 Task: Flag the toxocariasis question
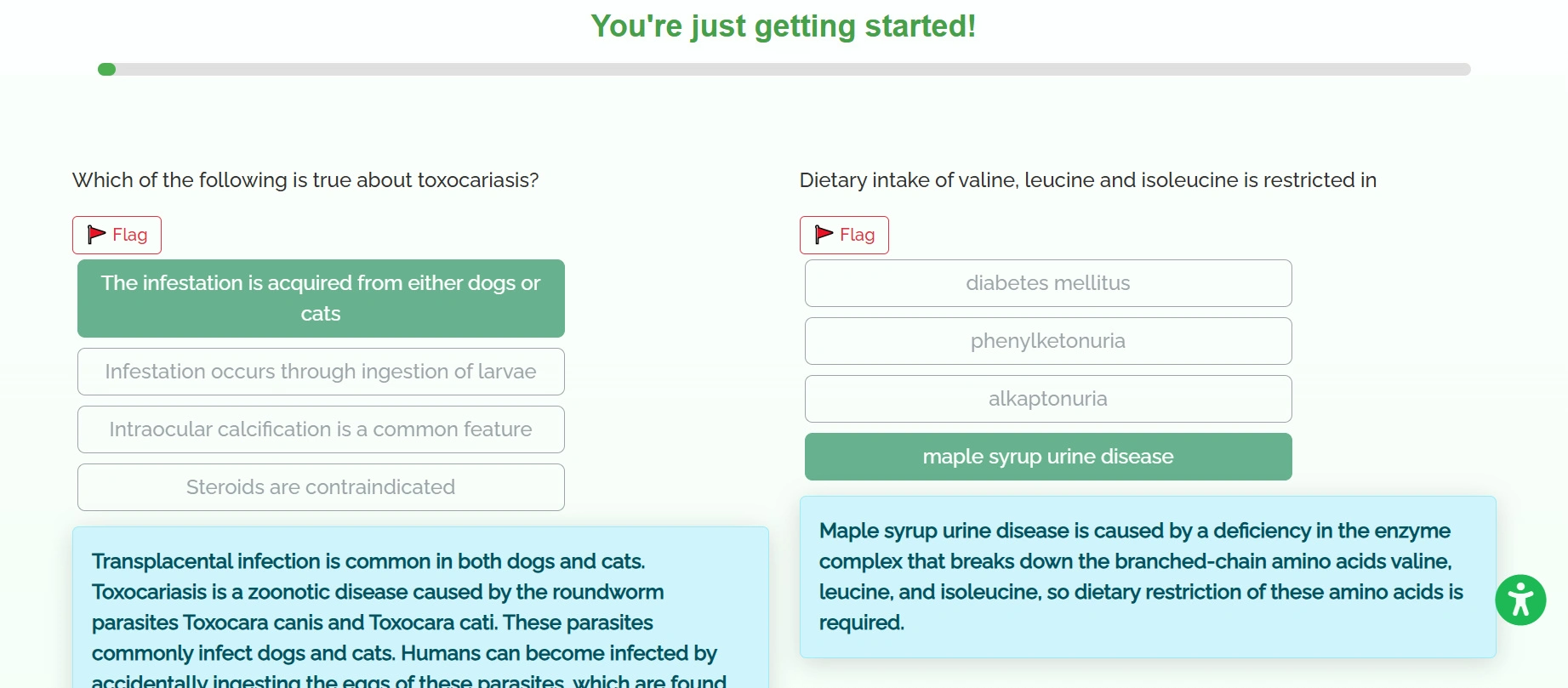point(117,235)
